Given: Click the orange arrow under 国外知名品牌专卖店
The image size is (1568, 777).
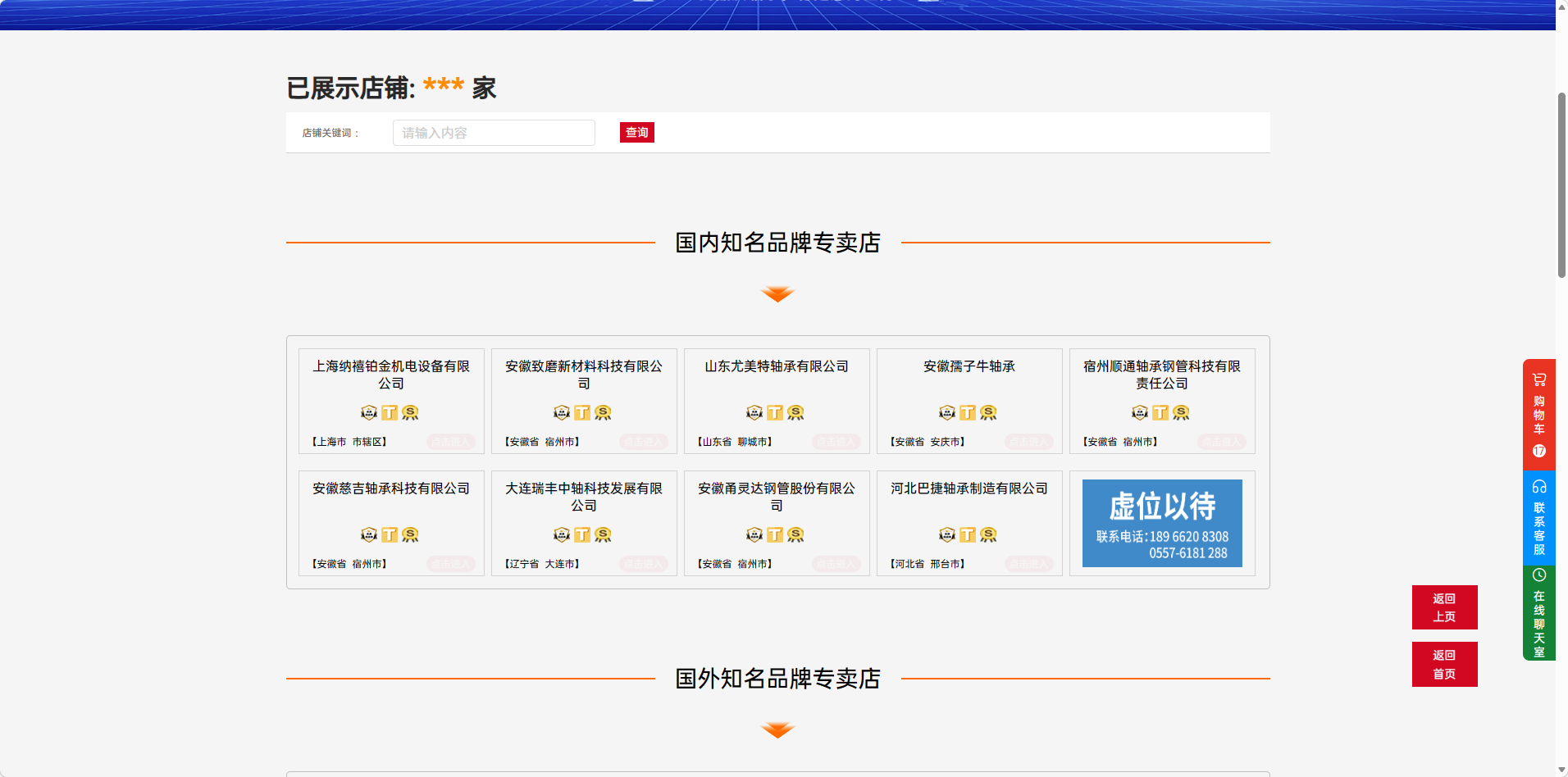Looking at the screenshot, I should pos(777,730).
